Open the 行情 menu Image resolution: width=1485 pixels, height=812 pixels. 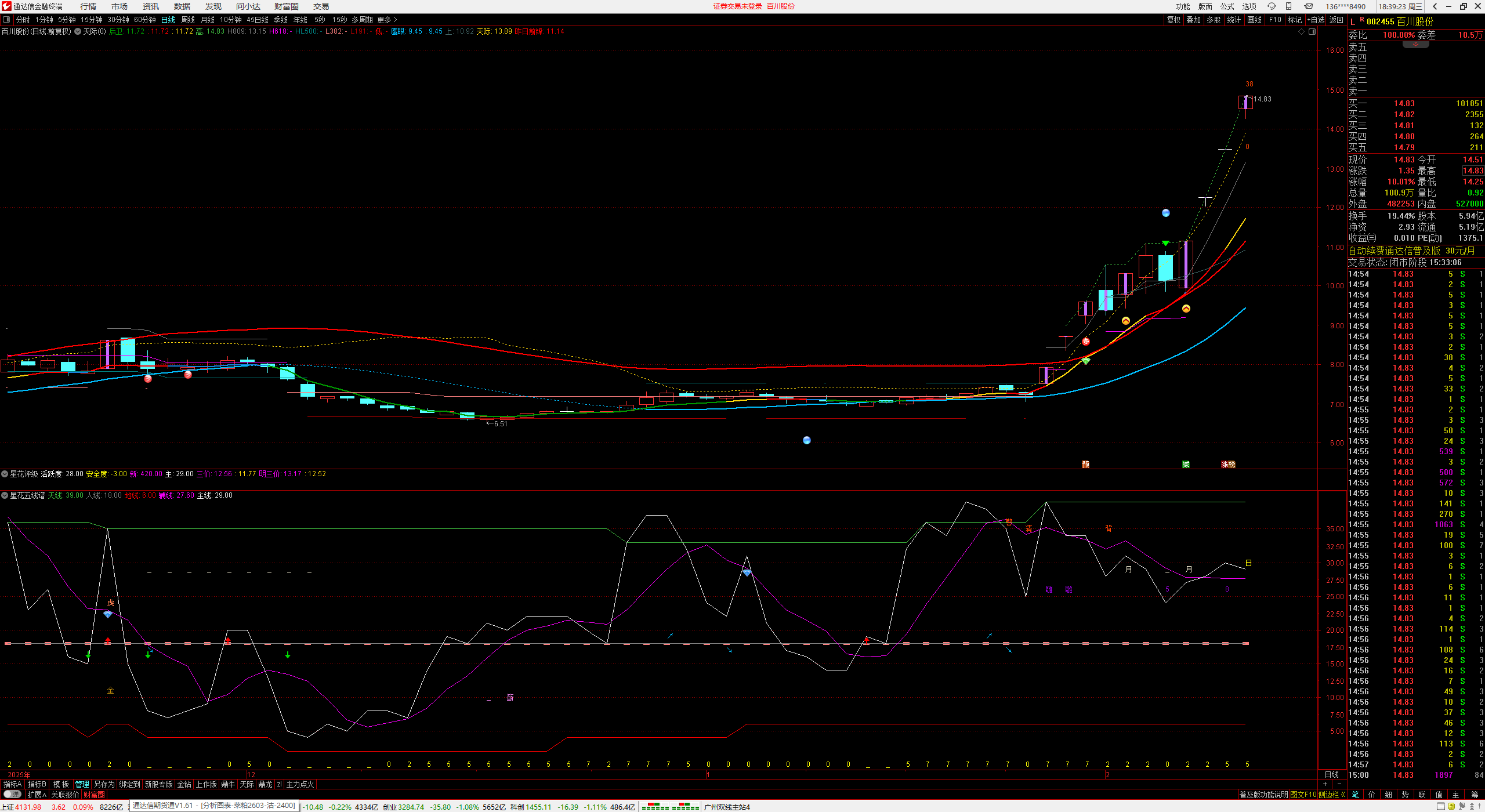[x=88, y=6]
